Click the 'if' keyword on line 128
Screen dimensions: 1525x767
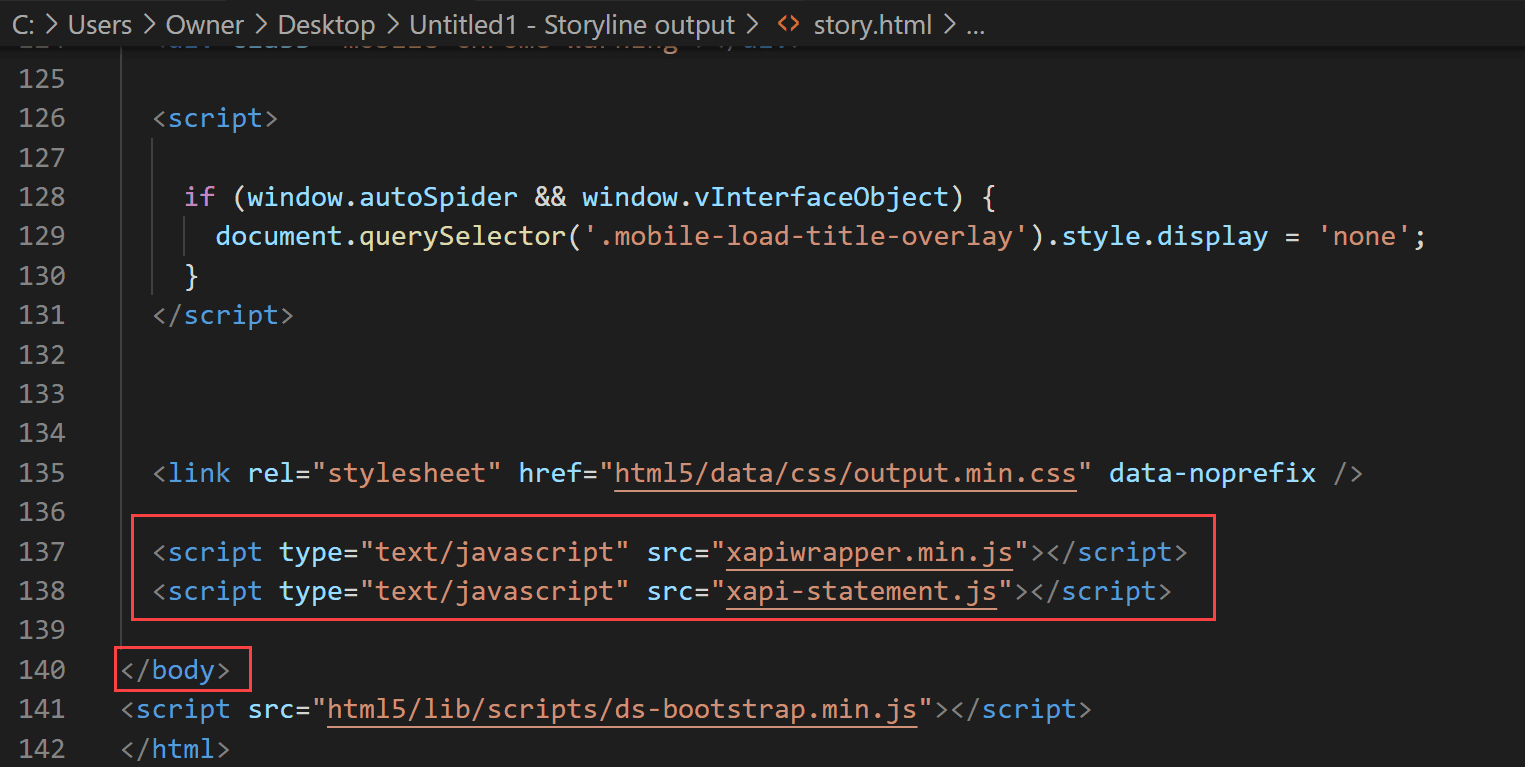pos(200,197)
